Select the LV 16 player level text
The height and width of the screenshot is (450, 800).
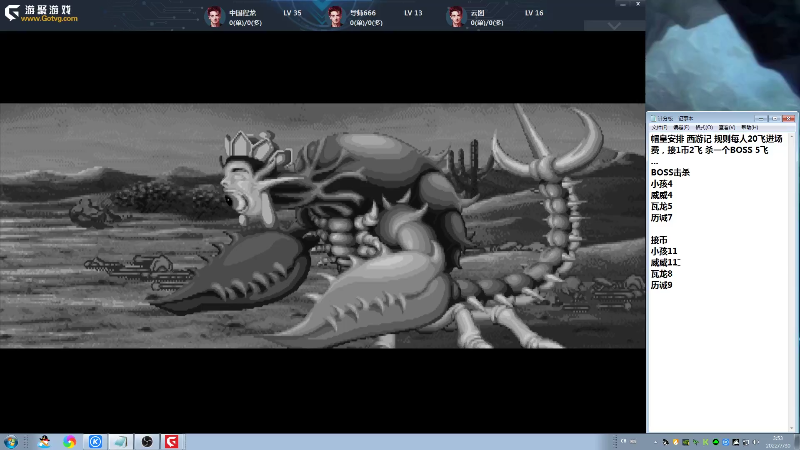click(534, 13)
